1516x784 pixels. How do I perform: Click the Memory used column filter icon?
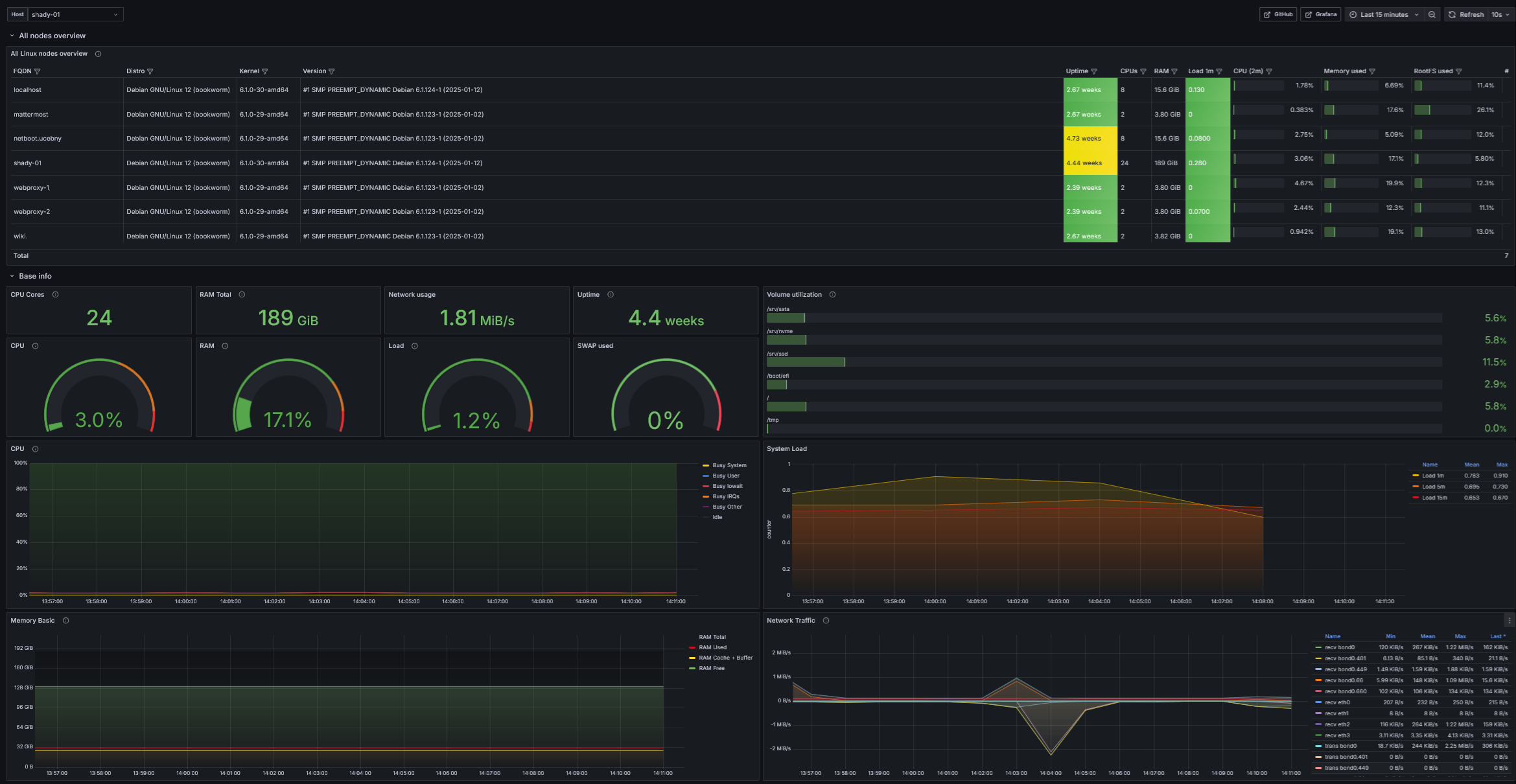(x=1372, y=71)
